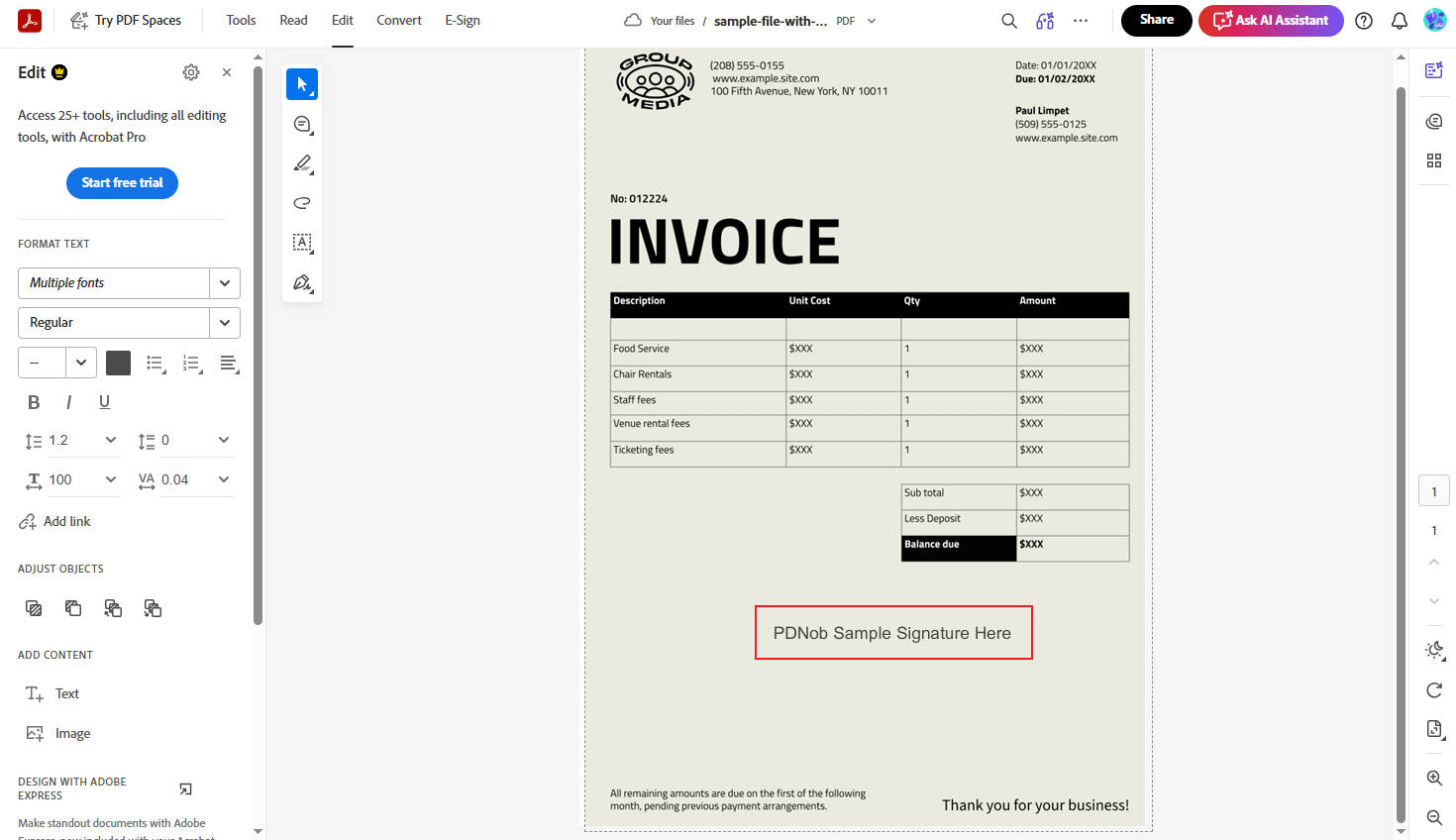Open bulleted list options
This screenshot has height=840, width=1456.
coord(156,364)
